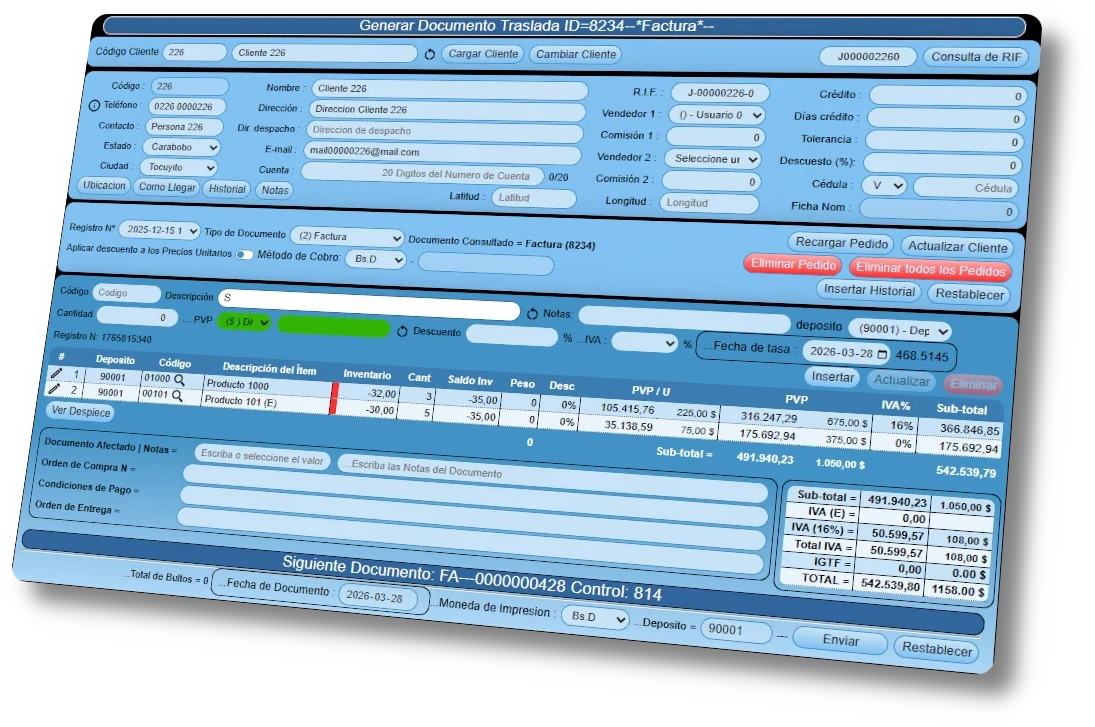The width and height of the screenshot is (1095, 727).
Task: Open the calendar picker in Fecha de tasa
Action: 882,354
